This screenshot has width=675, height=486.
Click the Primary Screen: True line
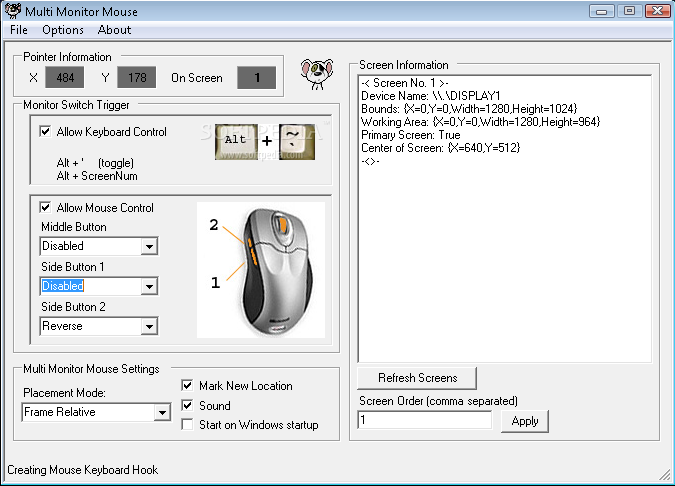point(411,135)
